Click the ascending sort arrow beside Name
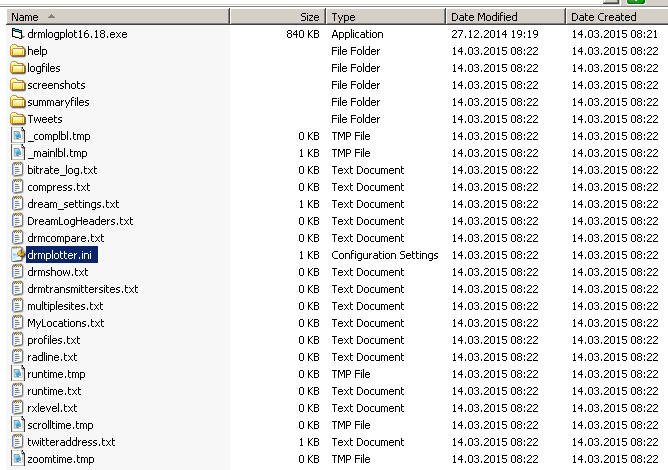Screen dimensions: 668x470 [x=51, y=16]
